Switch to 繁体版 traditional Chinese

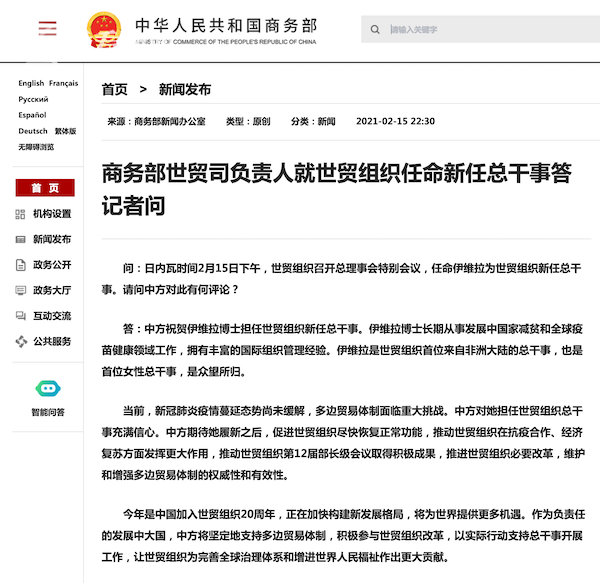(x=66, y=131)
